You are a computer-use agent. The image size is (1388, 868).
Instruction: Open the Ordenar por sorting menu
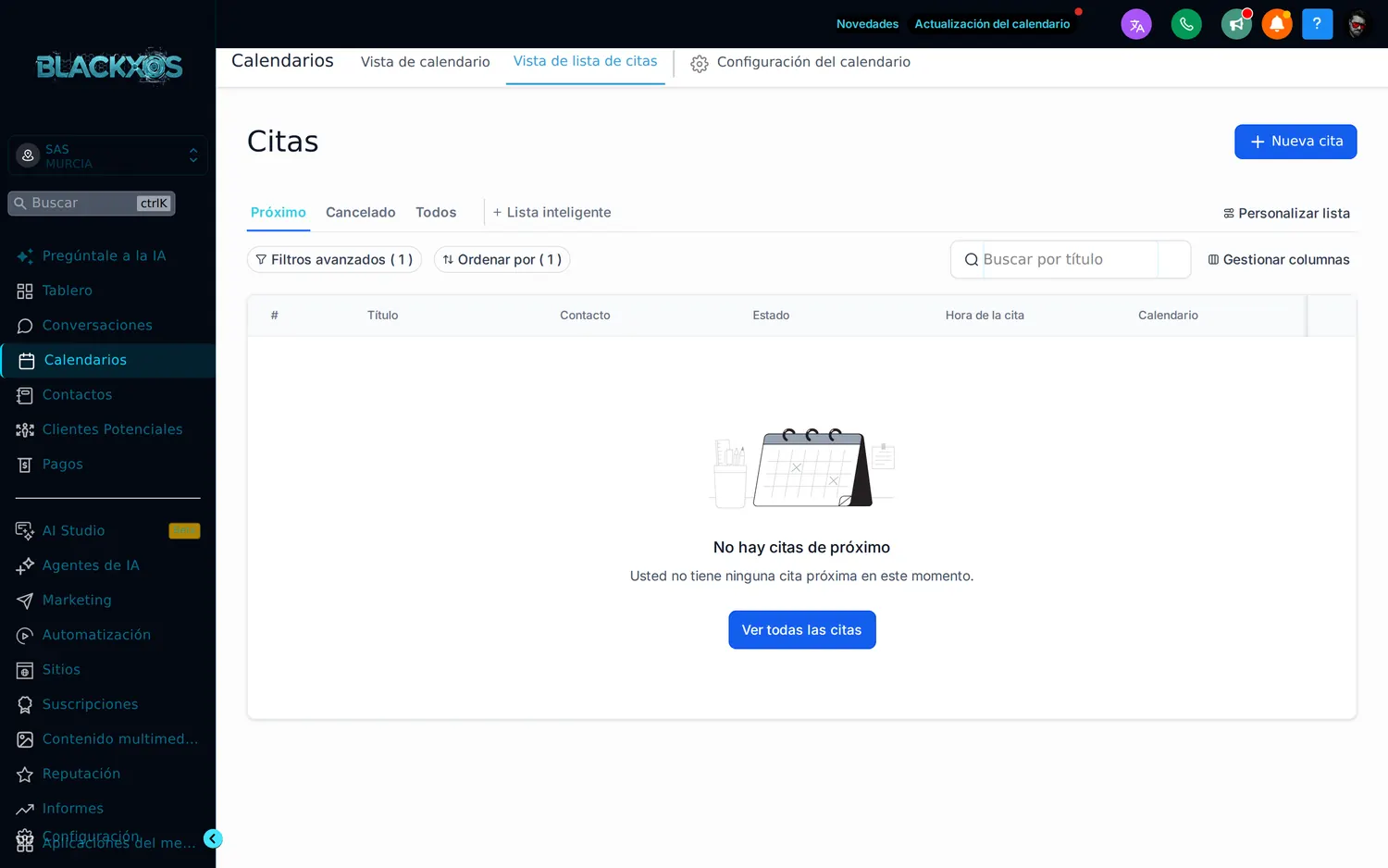click(x=502, y=260)
